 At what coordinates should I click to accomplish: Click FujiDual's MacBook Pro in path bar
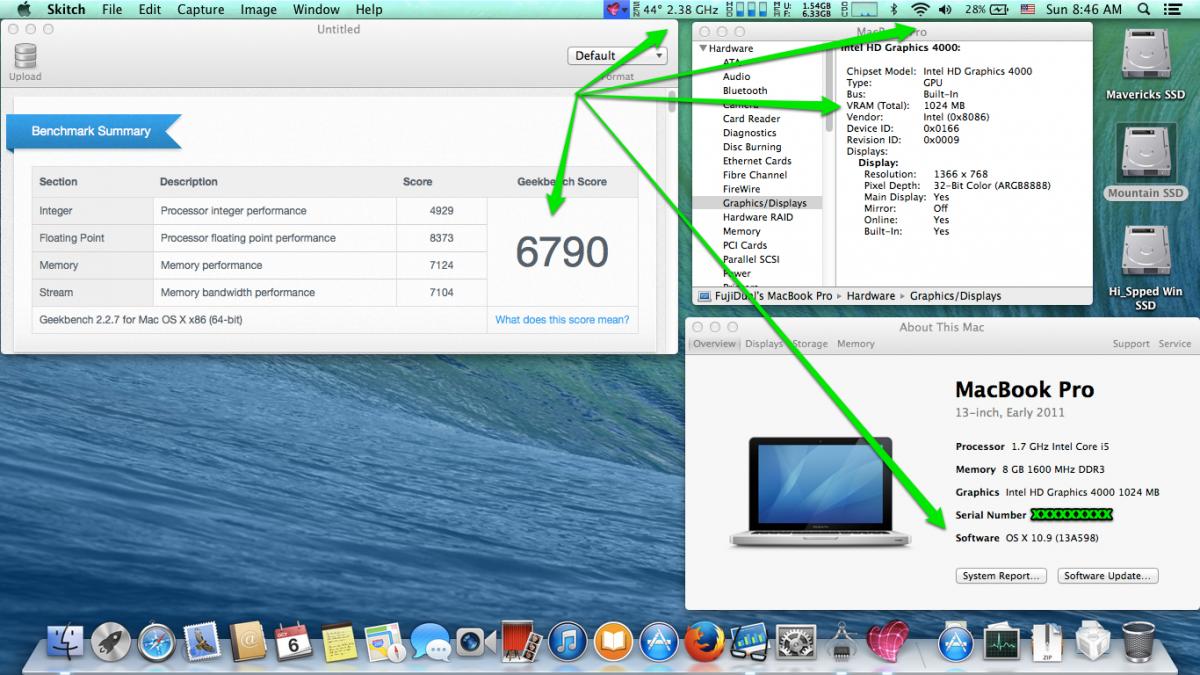tap(764, 296)
